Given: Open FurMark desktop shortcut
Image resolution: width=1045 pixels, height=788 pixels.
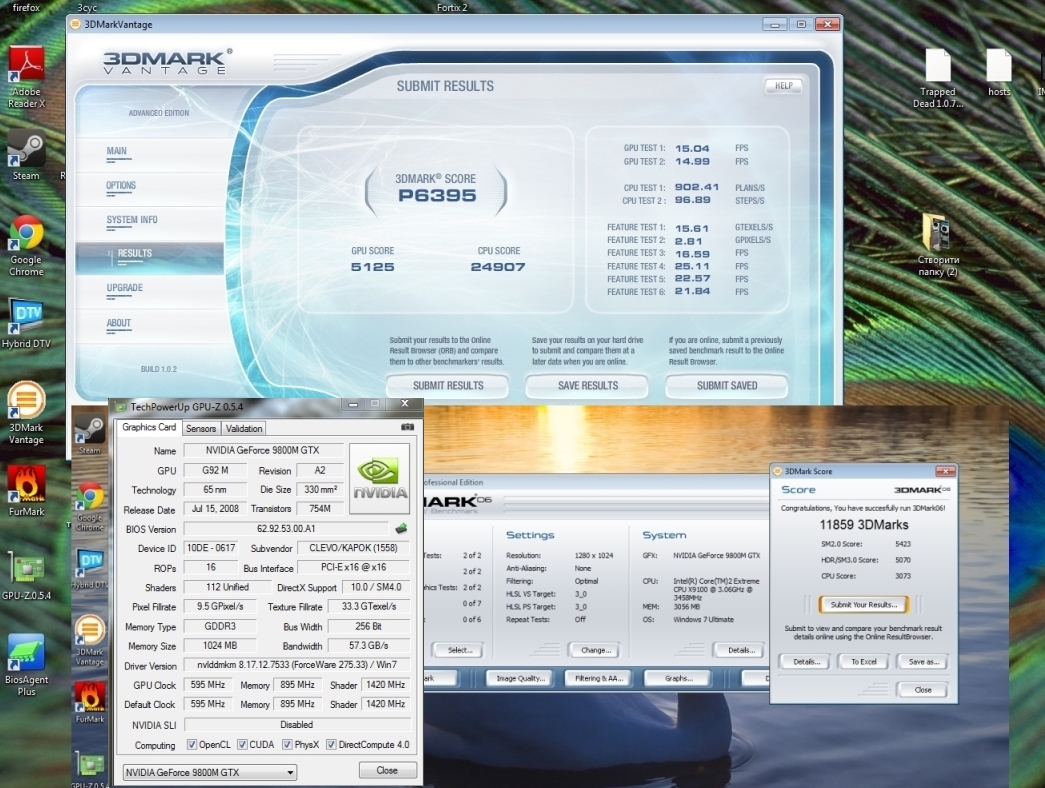Looking at the screenshot, I should click(26, 491).
